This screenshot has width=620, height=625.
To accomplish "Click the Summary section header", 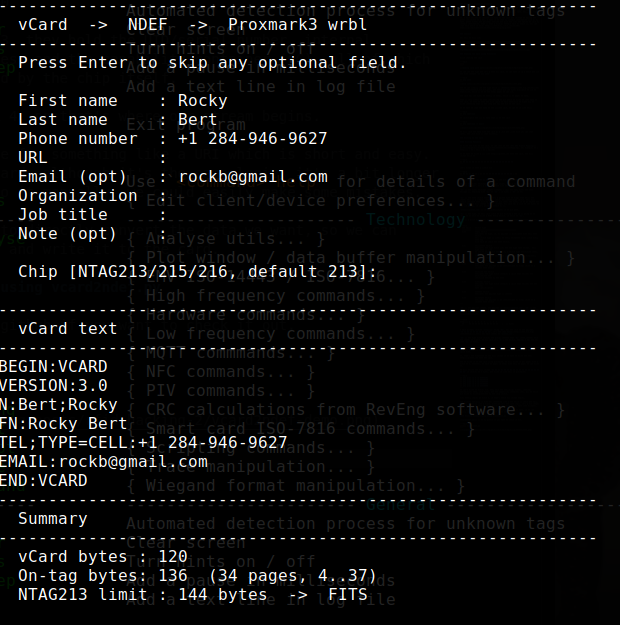I will (53, 519).
